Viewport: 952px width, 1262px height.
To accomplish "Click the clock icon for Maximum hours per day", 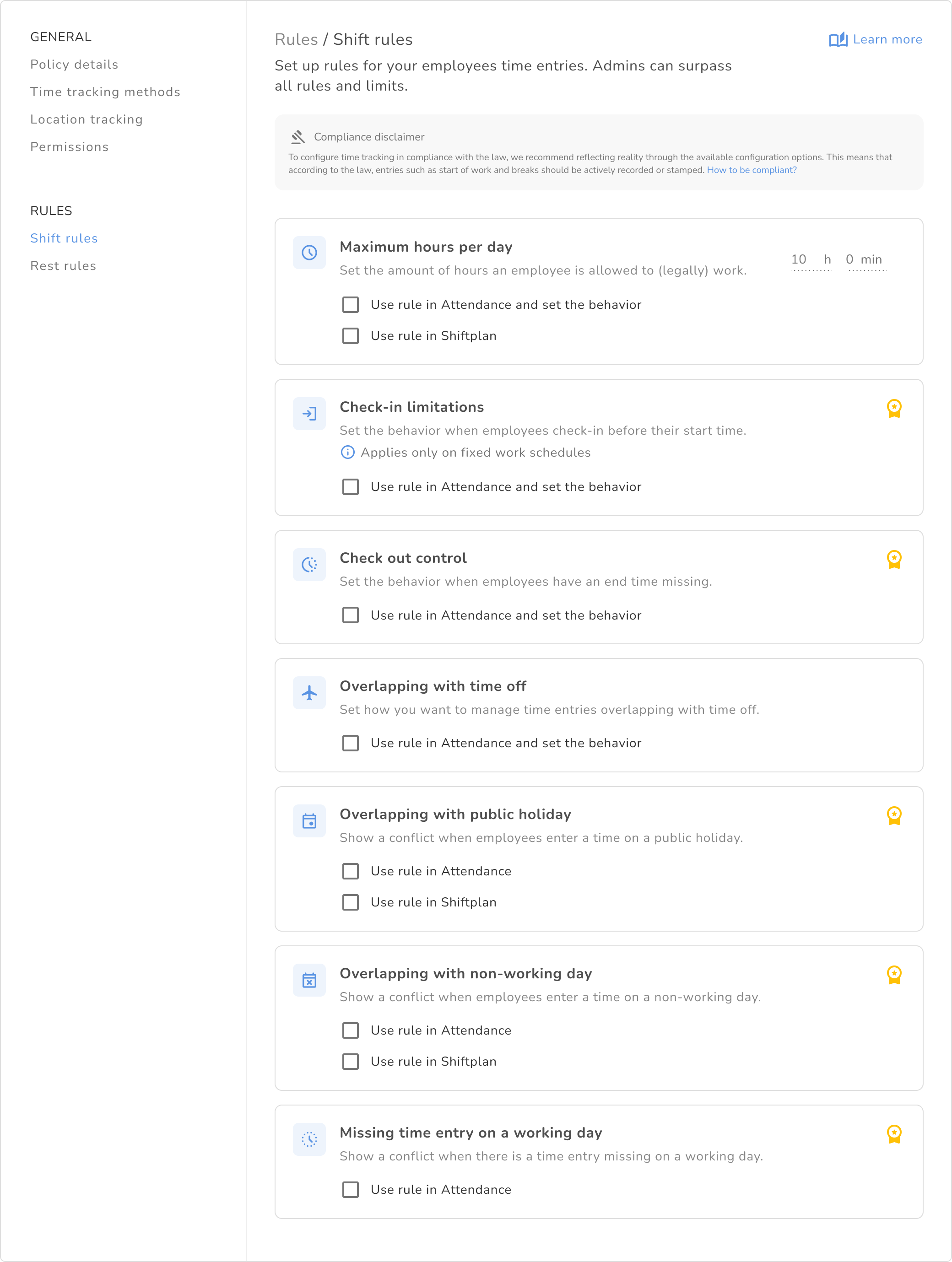I will click(x=309, y=253).
